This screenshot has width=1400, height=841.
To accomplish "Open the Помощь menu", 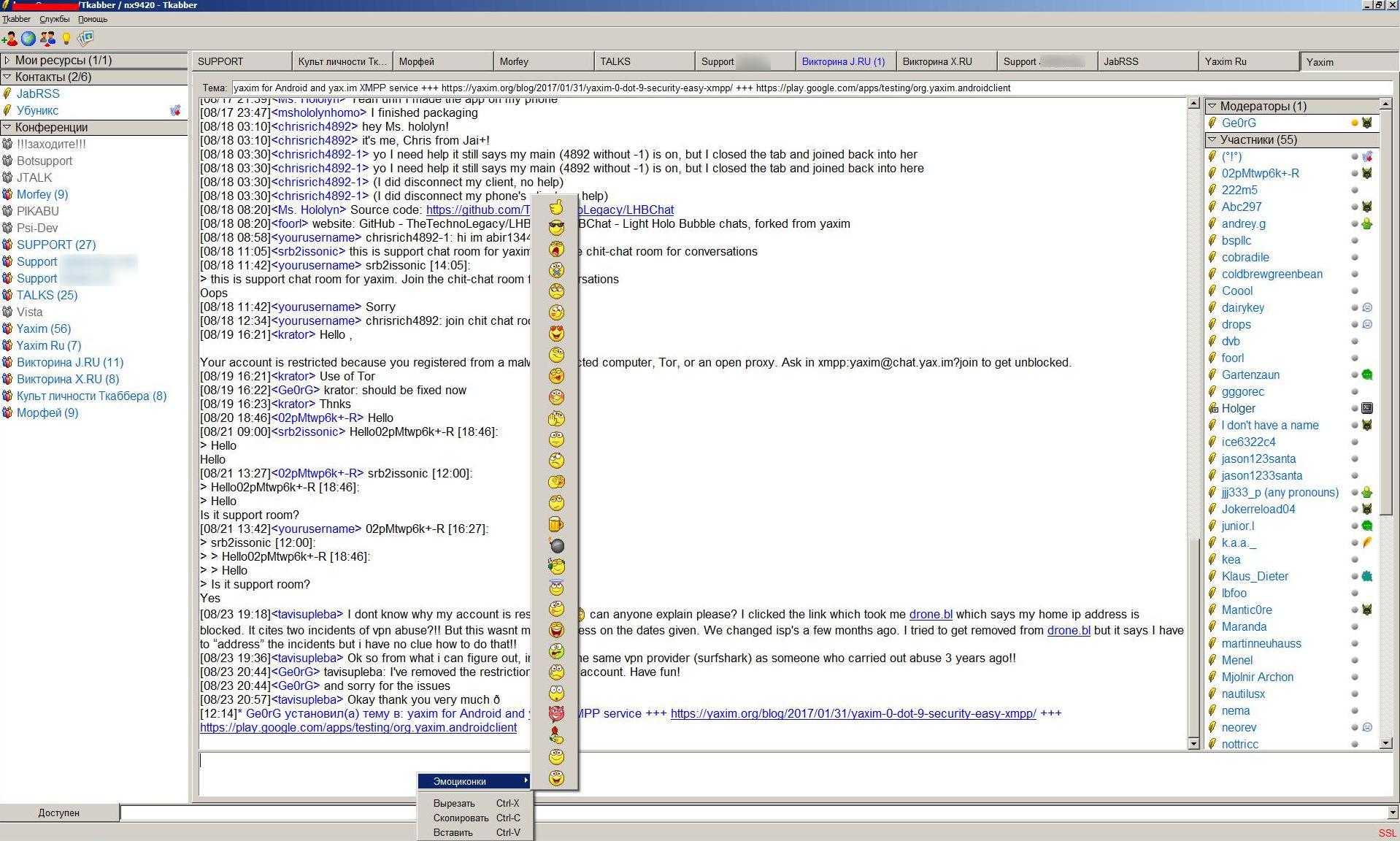I will click(93, 19).
